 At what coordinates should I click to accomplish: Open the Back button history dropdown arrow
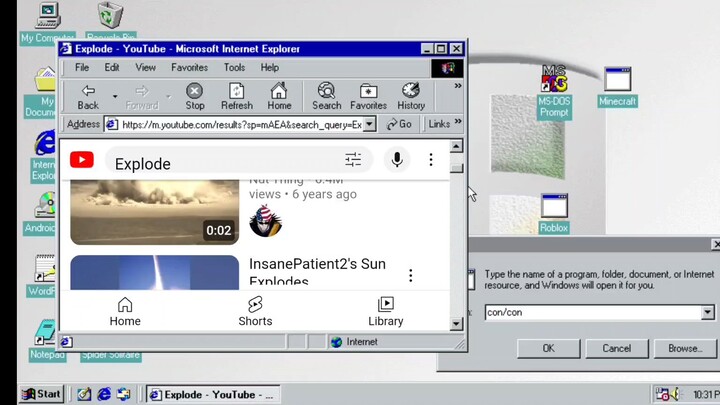click(x=115, y=96)
